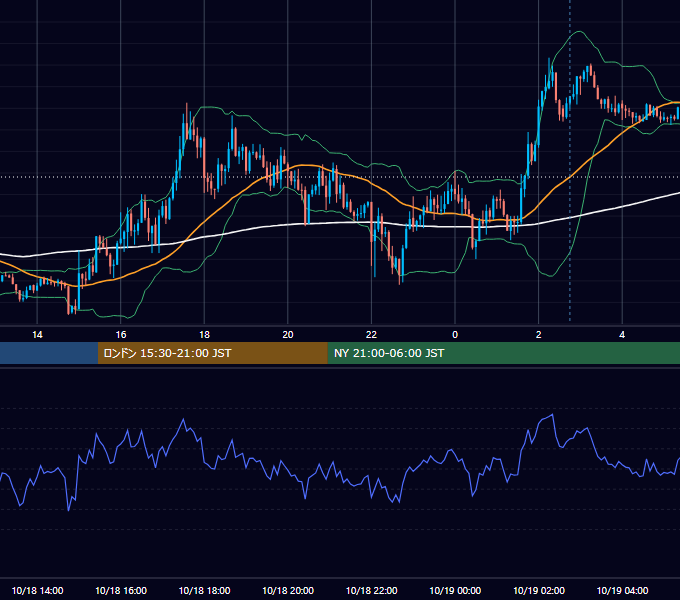Click the '14' hour axis label
Image resolution: width=680 pixels, height=600 pixels.
tap(37, 335)
